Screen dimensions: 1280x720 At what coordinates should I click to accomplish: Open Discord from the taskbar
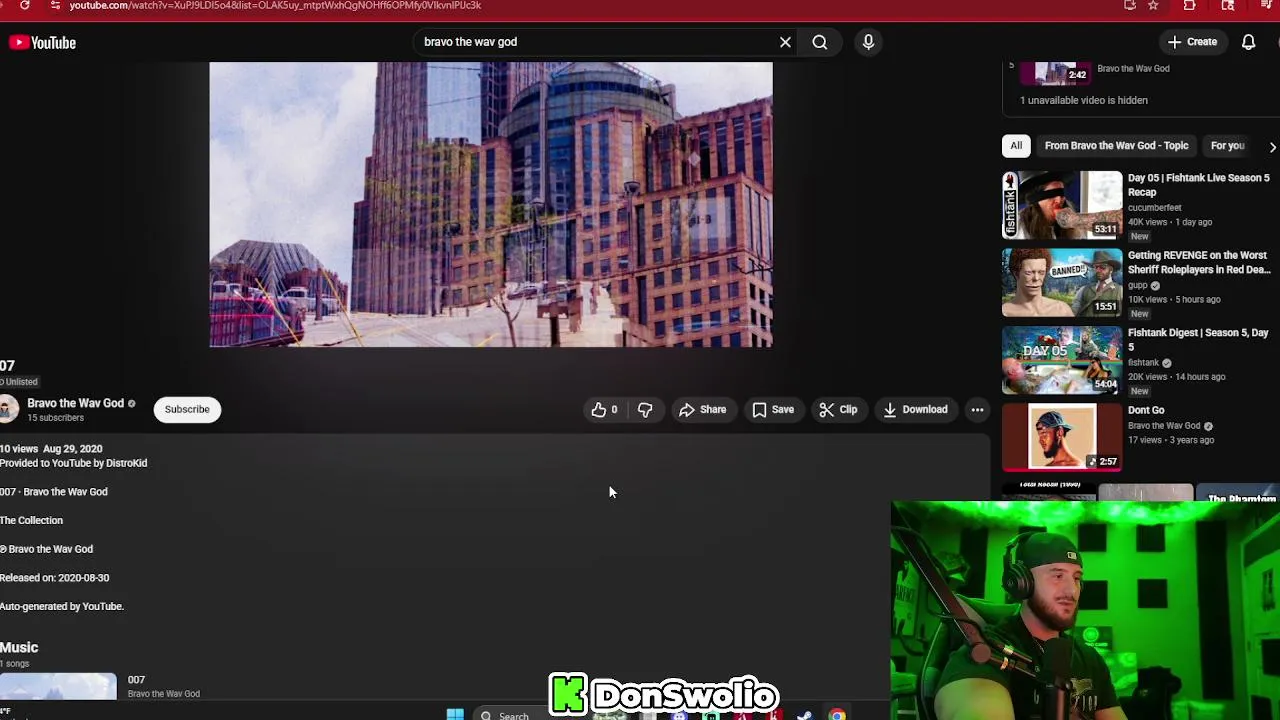(680, 715)
